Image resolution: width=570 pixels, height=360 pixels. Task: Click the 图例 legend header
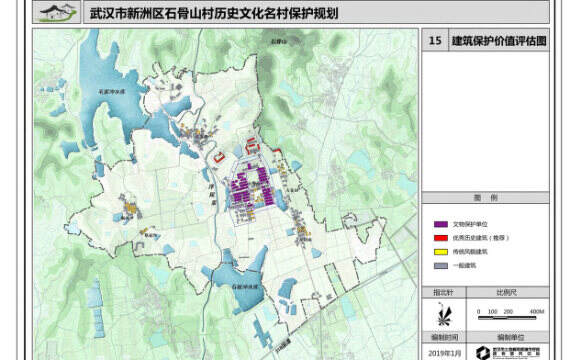485,198
